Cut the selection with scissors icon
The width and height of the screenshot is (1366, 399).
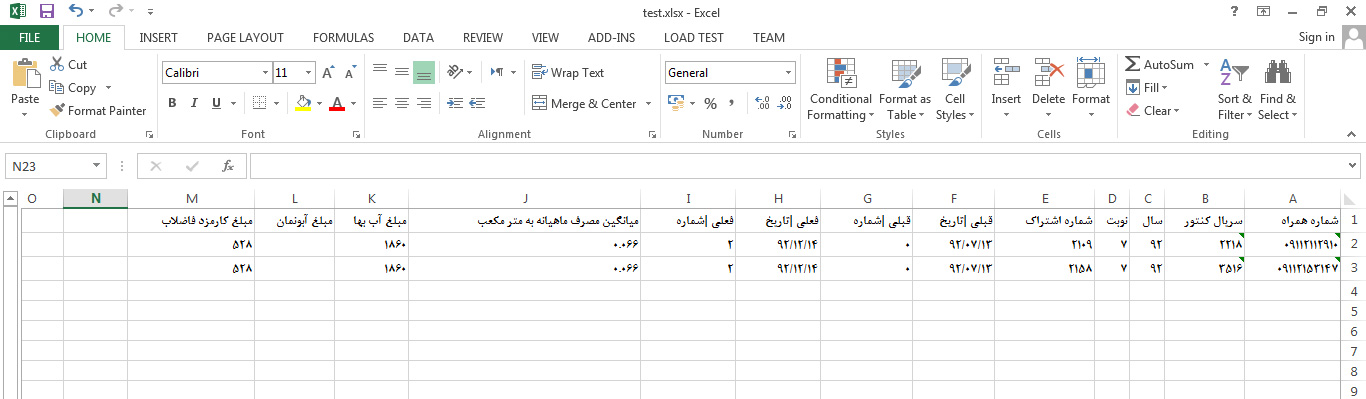[x=68, y=64]
